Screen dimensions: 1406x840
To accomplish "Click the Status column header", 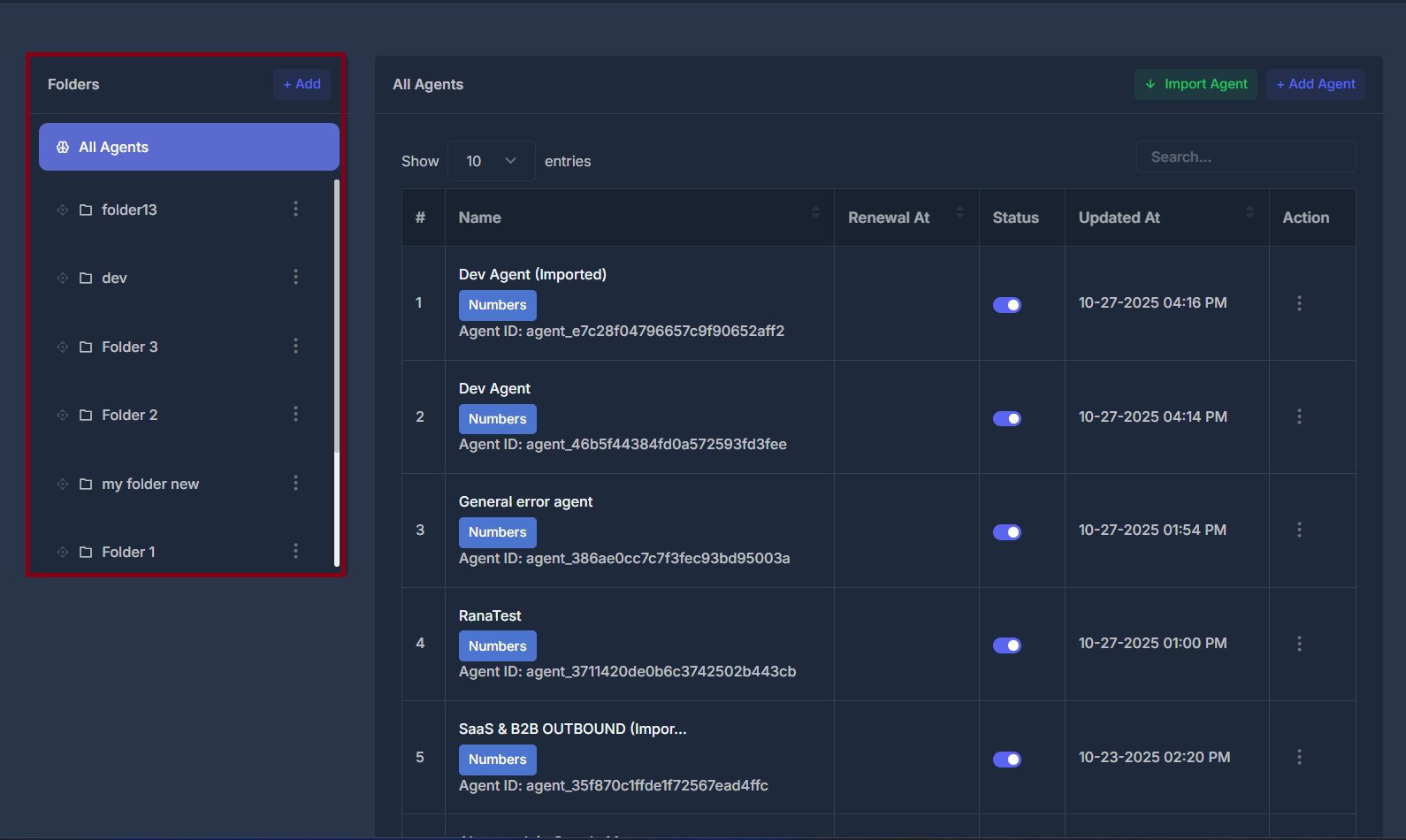I will (1015, 218).
